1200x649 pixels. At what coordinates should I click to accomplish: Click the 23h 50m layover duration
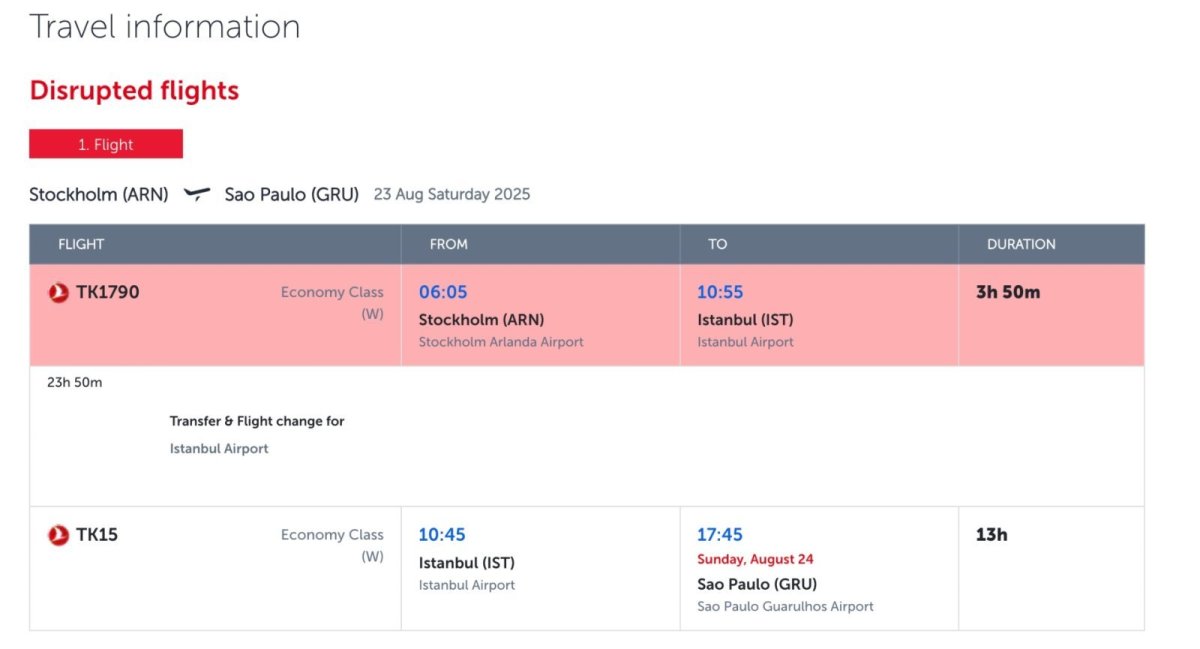click(x=75, y=382)
